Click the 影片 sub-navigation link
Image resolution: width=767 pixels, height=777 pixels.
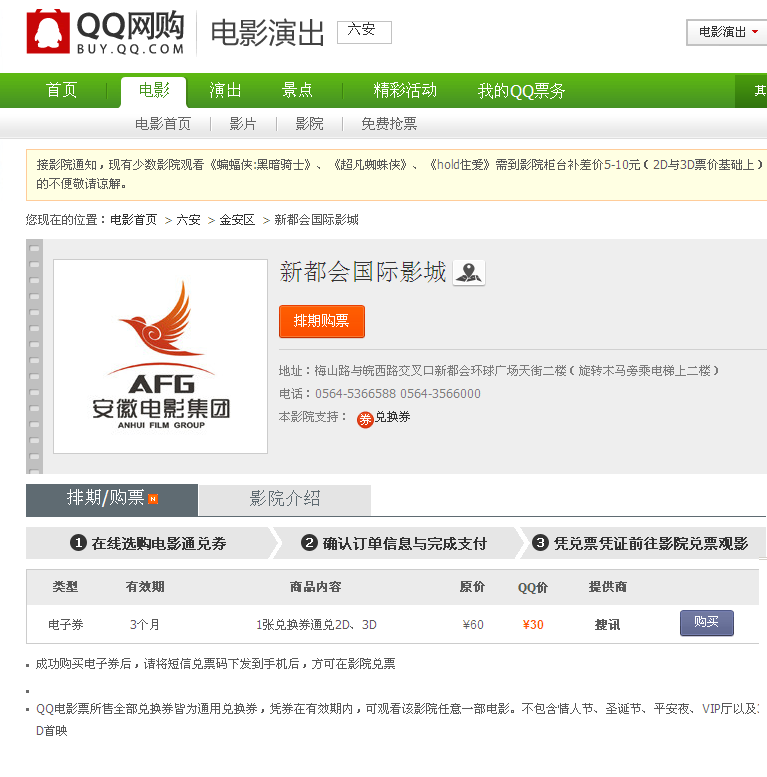click(243, 123)
